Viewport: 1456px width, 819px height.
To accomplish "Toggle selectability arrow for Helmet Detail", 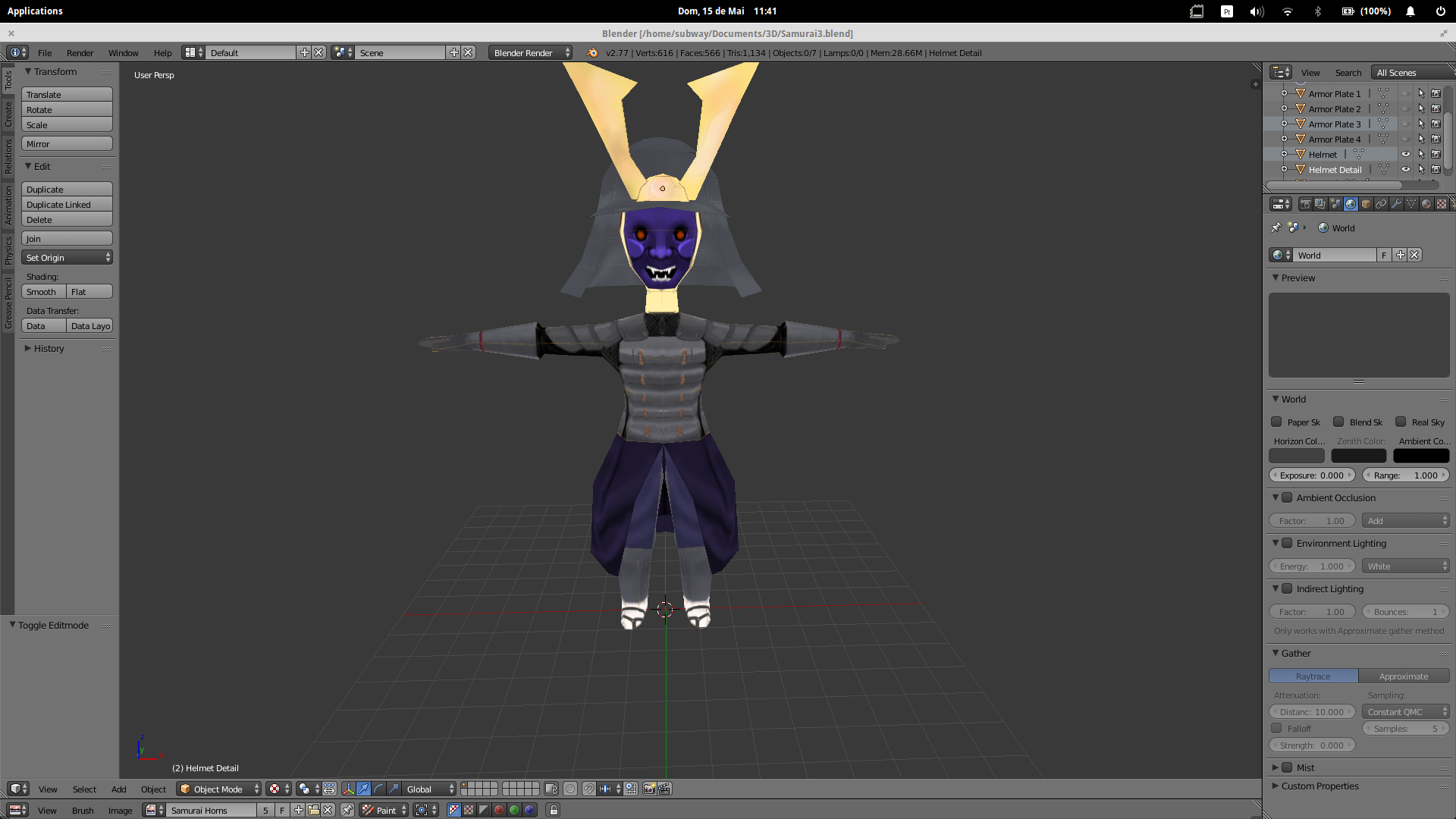I will (1421, 169).
